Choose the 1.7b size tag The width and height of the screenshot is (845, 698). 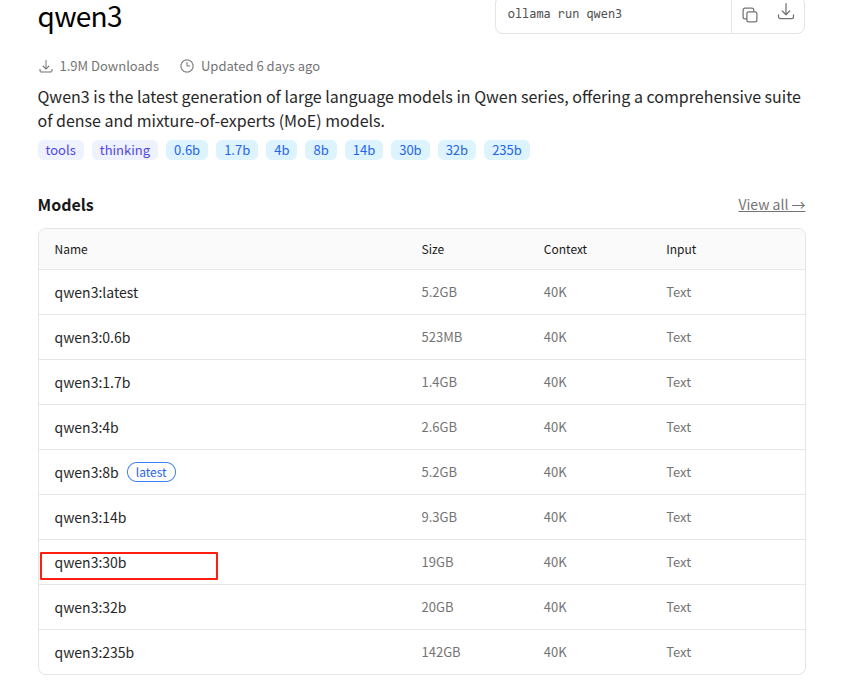point(237,150)
